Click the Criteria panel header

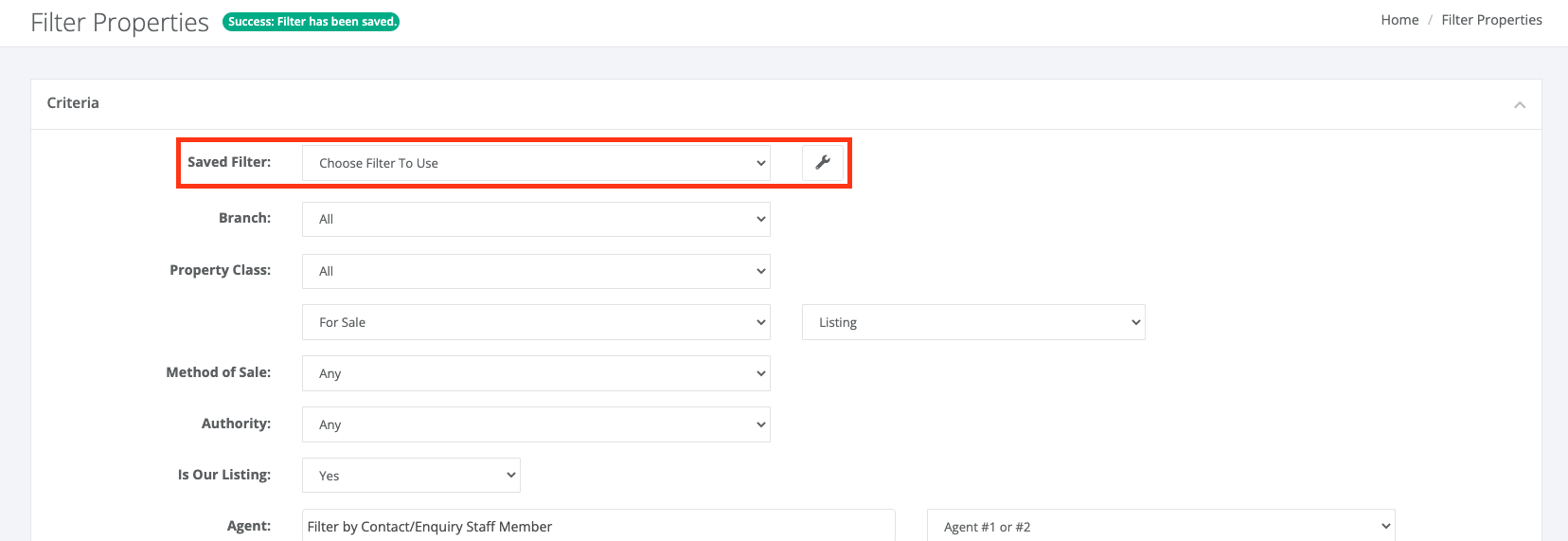pyautogui.click(x=786, y=104)
